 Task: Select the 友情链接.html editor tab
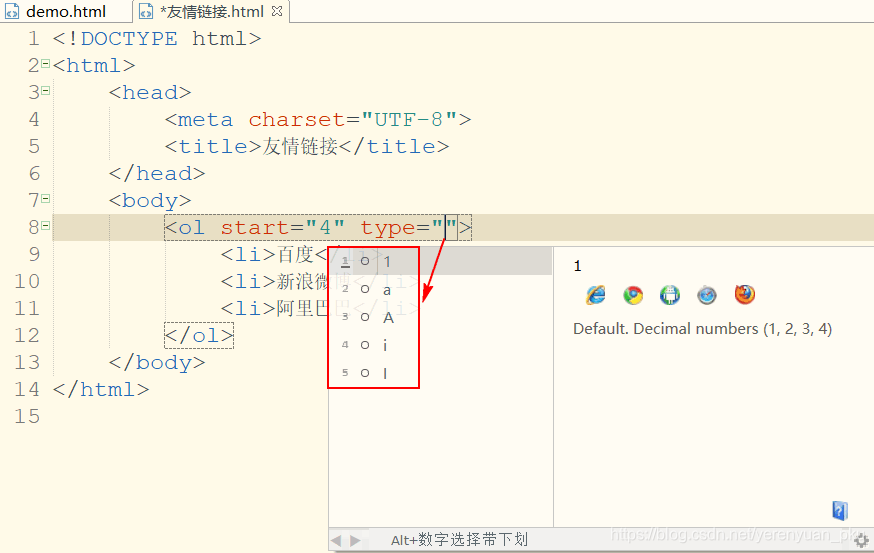point(211,11)
